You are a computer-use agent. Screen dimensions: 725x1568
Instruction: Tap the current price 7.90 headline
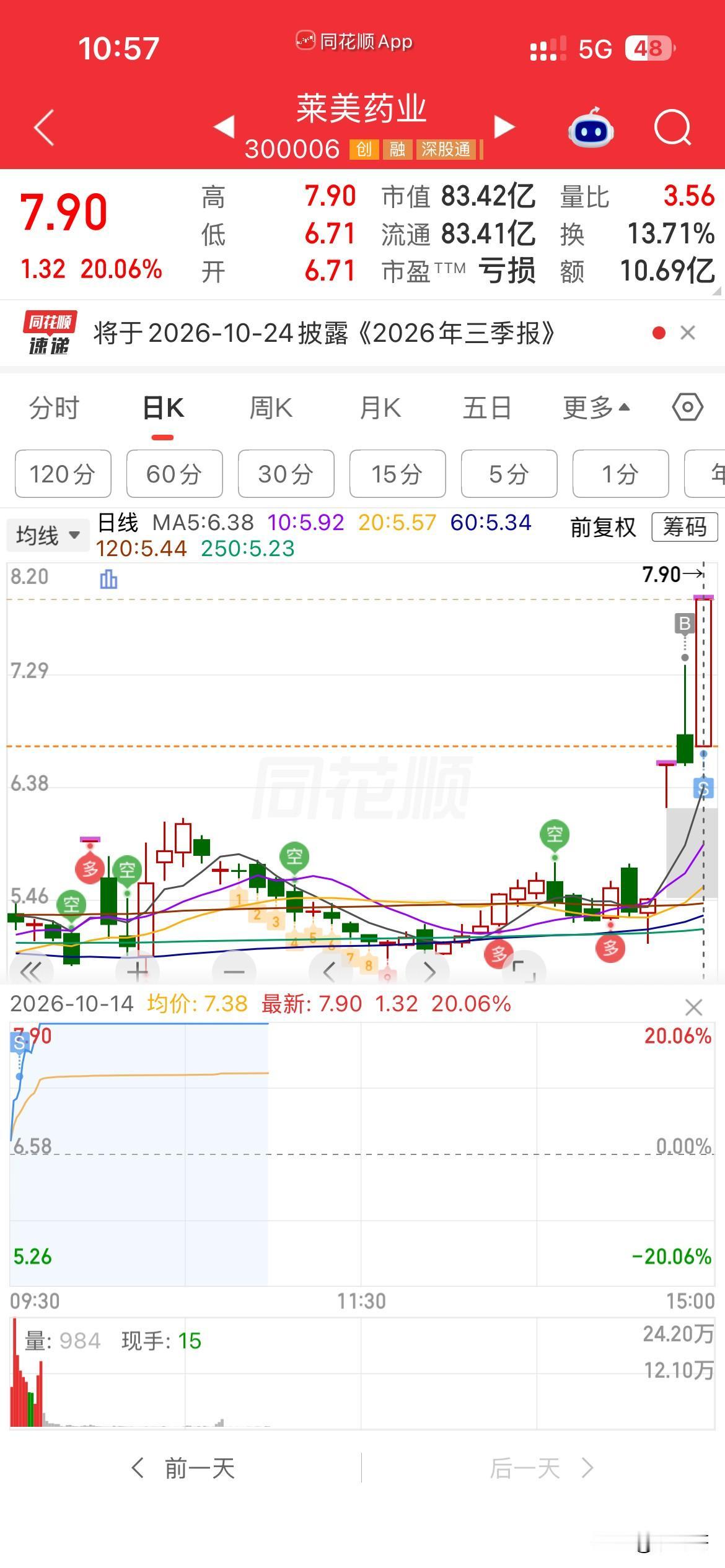pos(64,212)
